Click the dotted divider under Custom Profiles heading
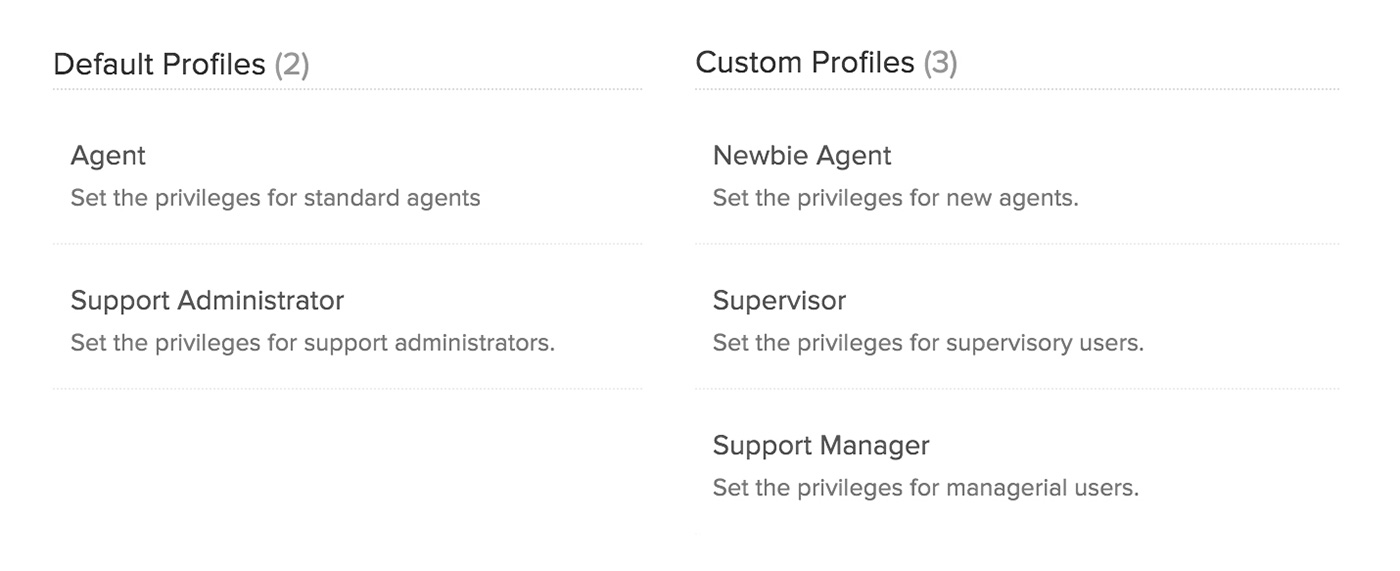Screen dimensions: 1400x571 coord(1016,90)
